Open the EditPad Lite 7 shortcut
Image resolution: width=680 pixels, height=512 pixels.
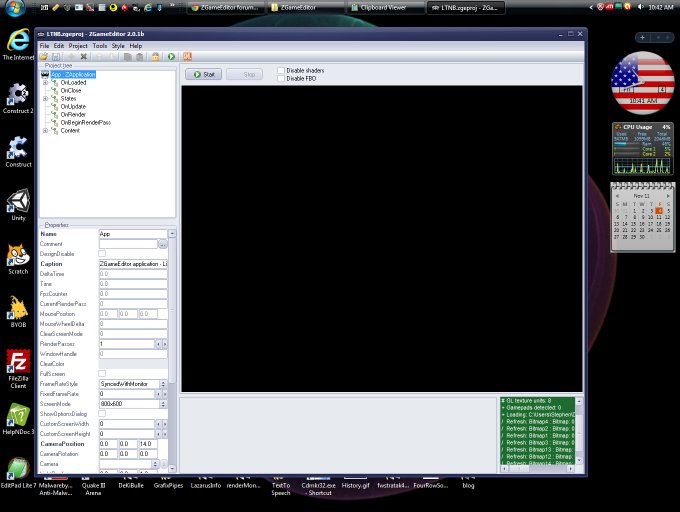pos(18,473)
